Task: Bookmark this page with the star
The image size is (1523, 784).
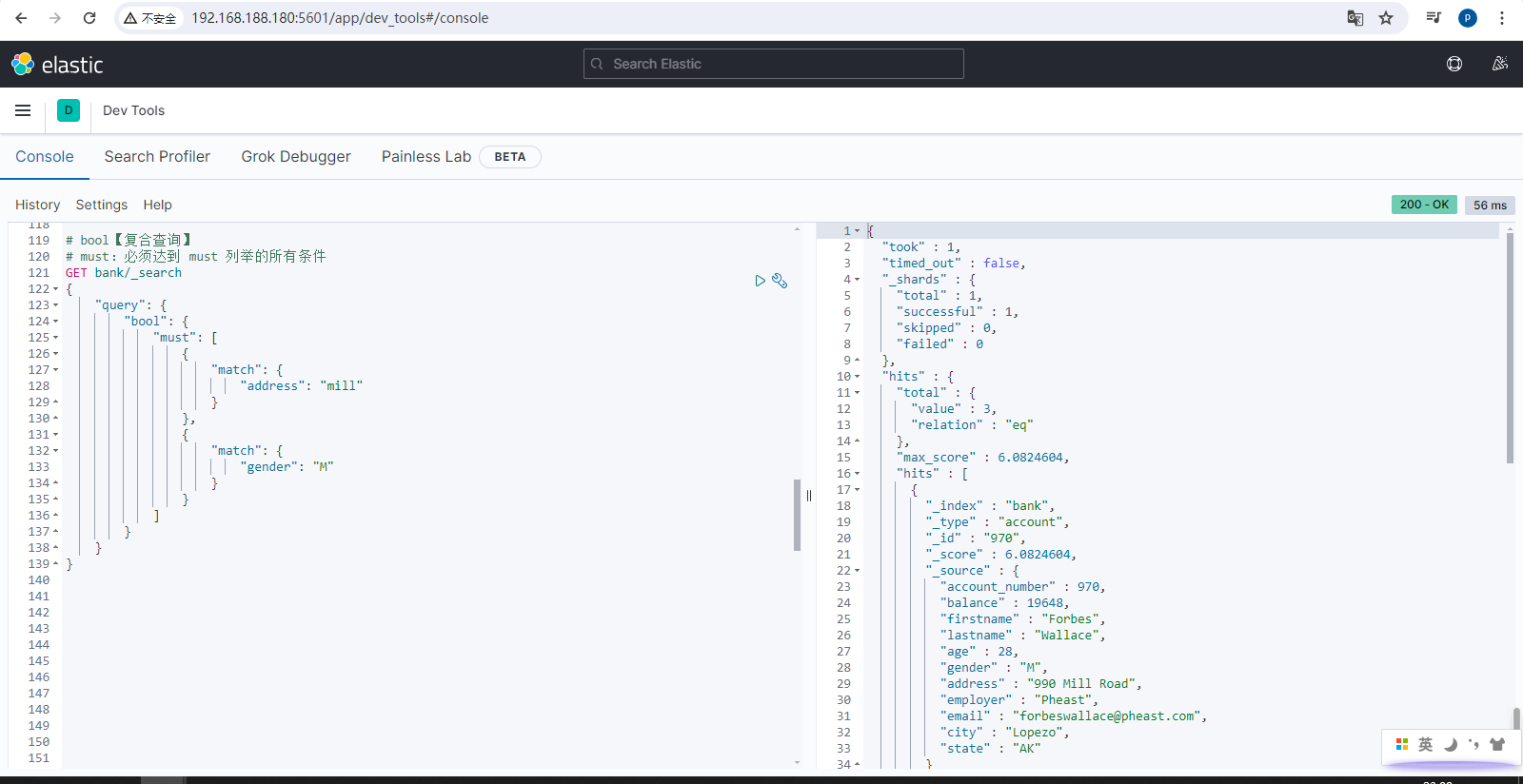Action: 1386,18
